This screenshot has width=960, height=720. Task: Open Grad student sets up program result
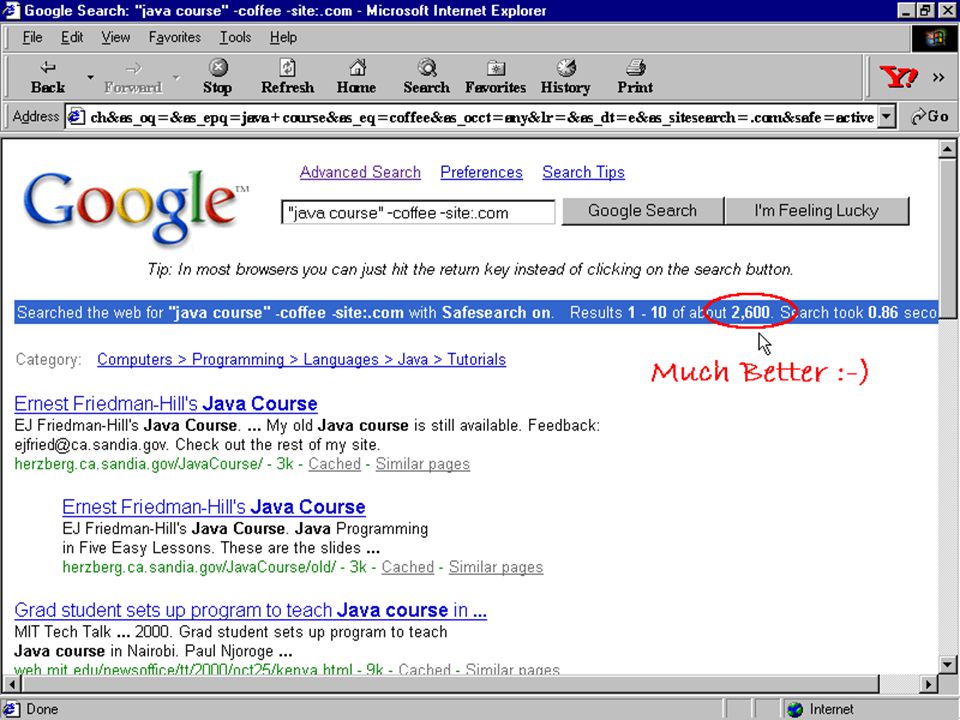[x=250, y=610]
